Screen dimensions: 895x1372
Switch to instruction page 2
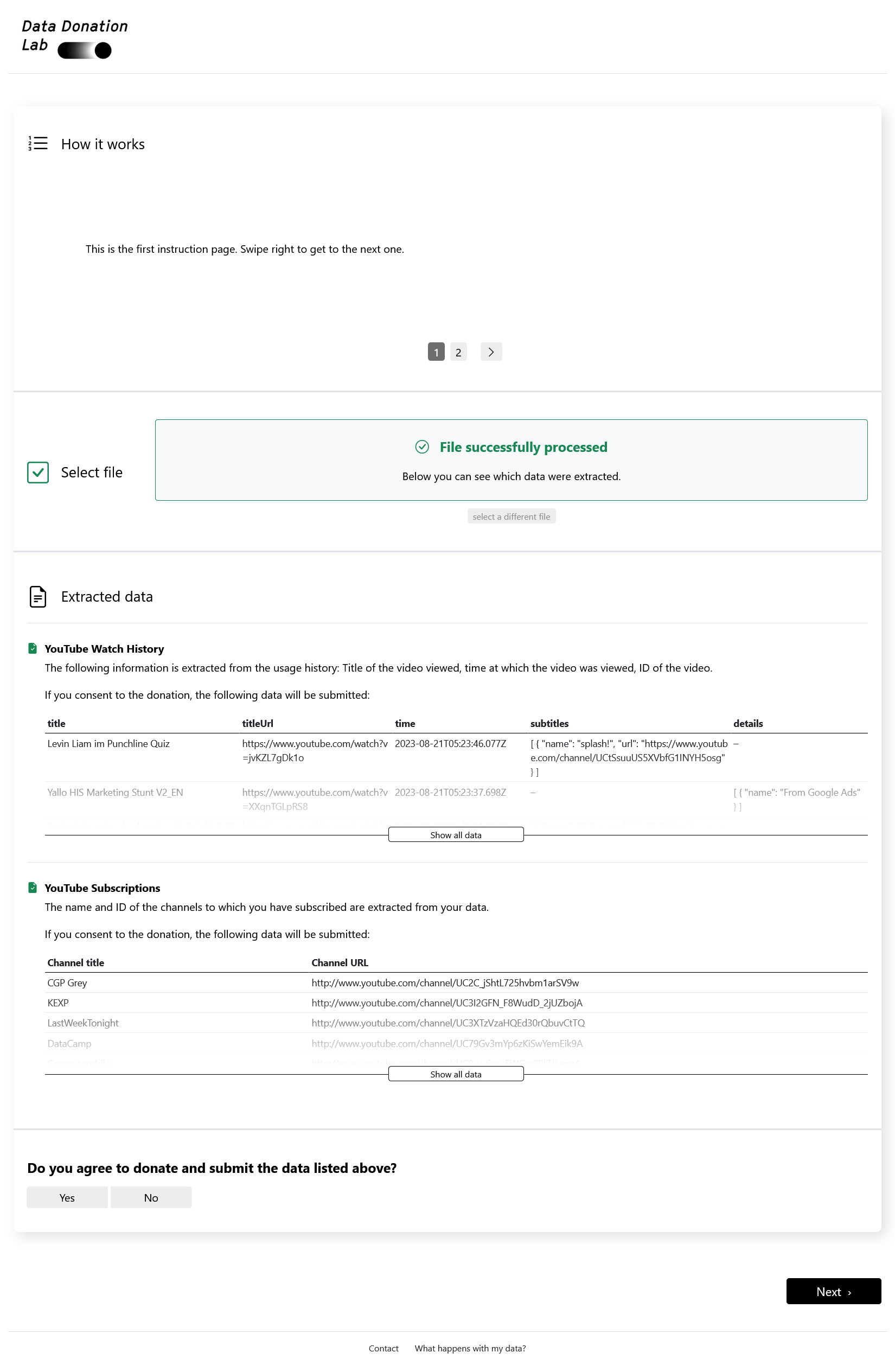pos(458,352)
